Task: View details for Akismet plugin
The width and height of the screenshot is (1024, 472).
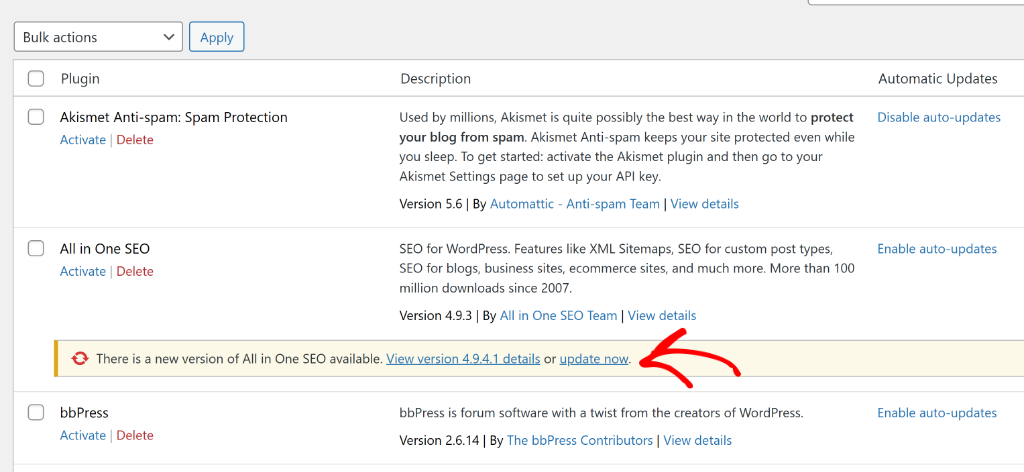Action: coord(705,204)
